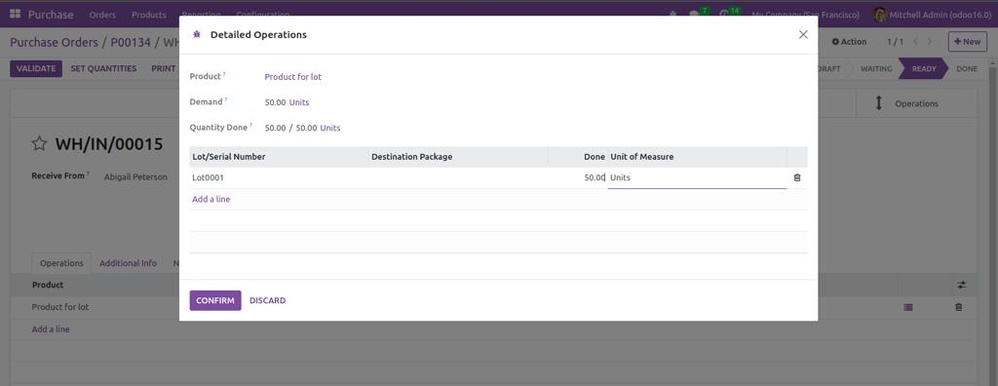
Task: Open the Orders menu
Action: [102, 14]
